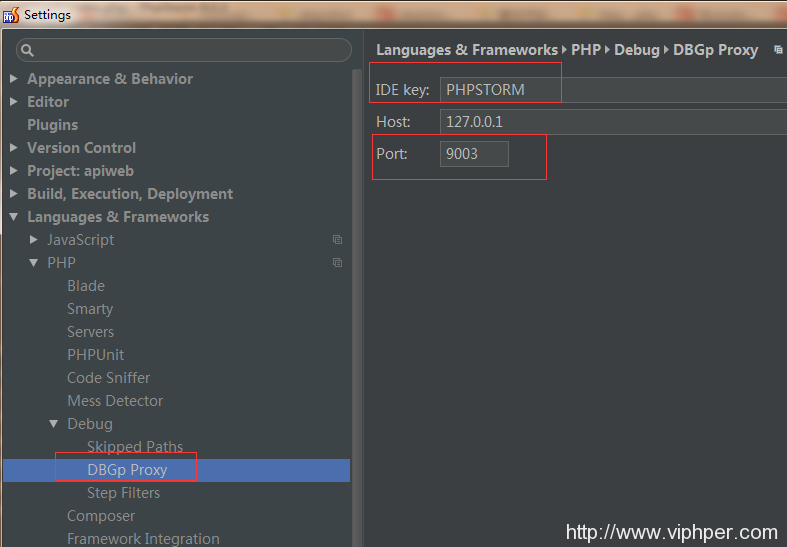Open PHPUnit settings page
The image size is (787, 547).
tap(95, 355)
